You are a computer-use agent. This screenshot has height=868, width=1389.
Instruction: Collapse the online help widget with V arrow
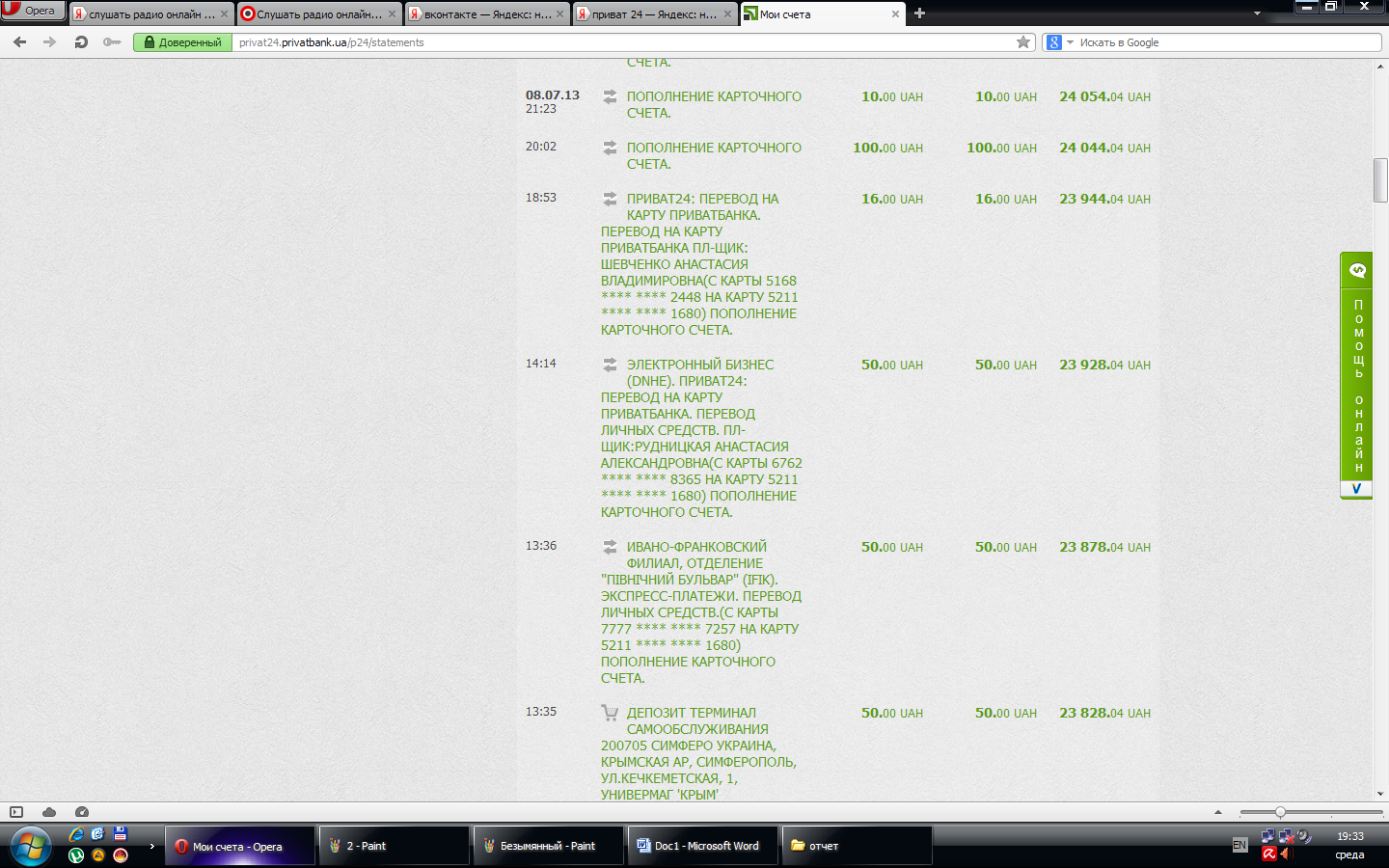1356,489
